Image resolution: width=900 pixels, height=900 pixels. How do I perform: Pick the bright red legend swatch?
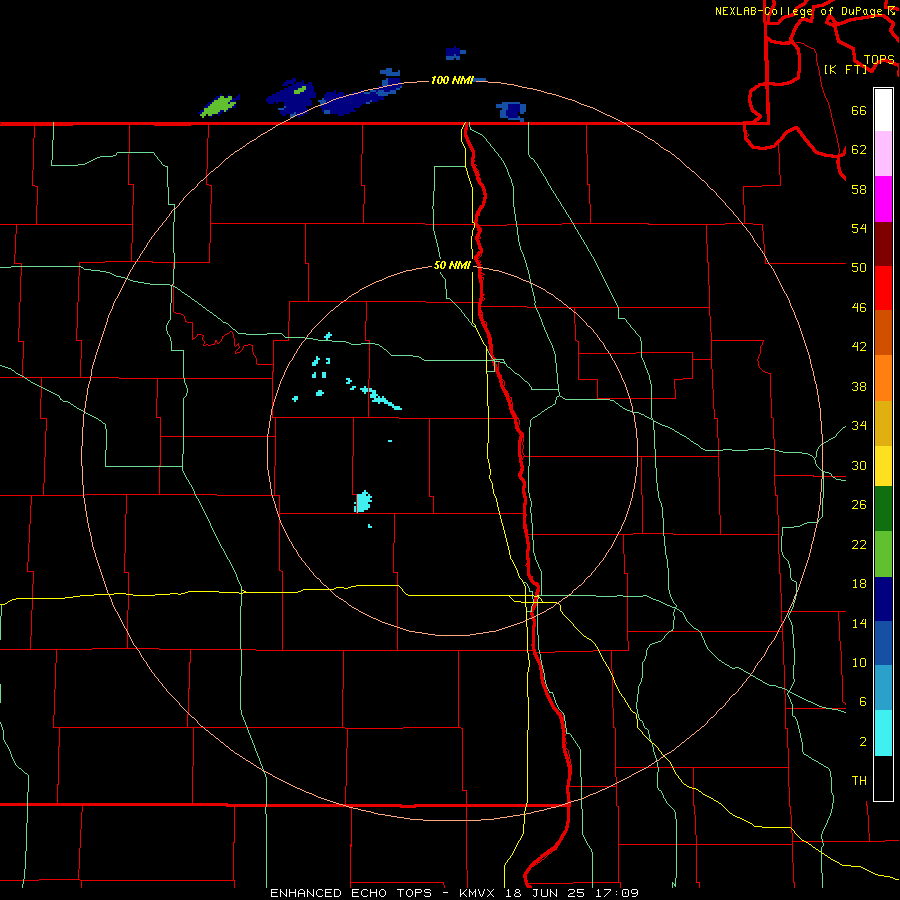883,288
